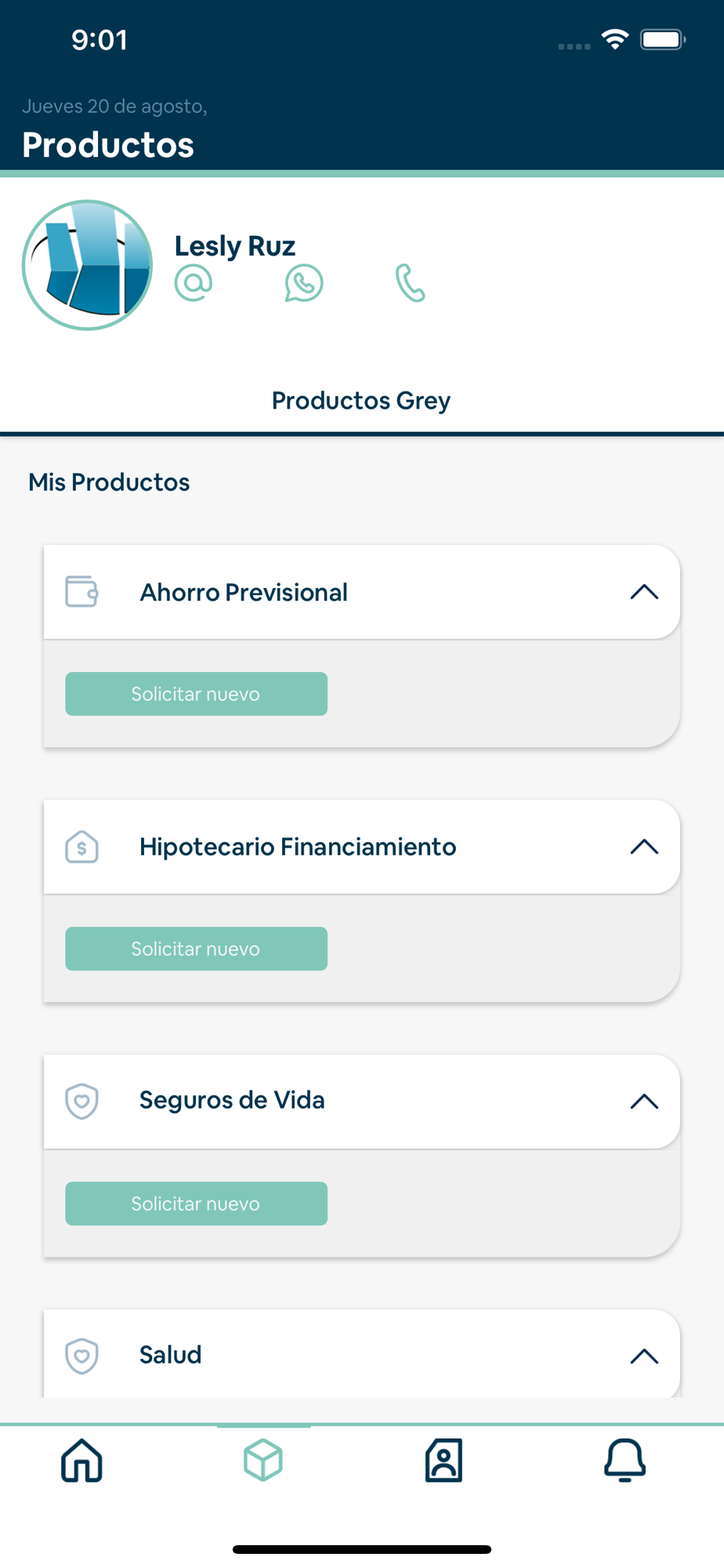
Task: Tap the email at-sign contact icon
Action: pos(194,283)
